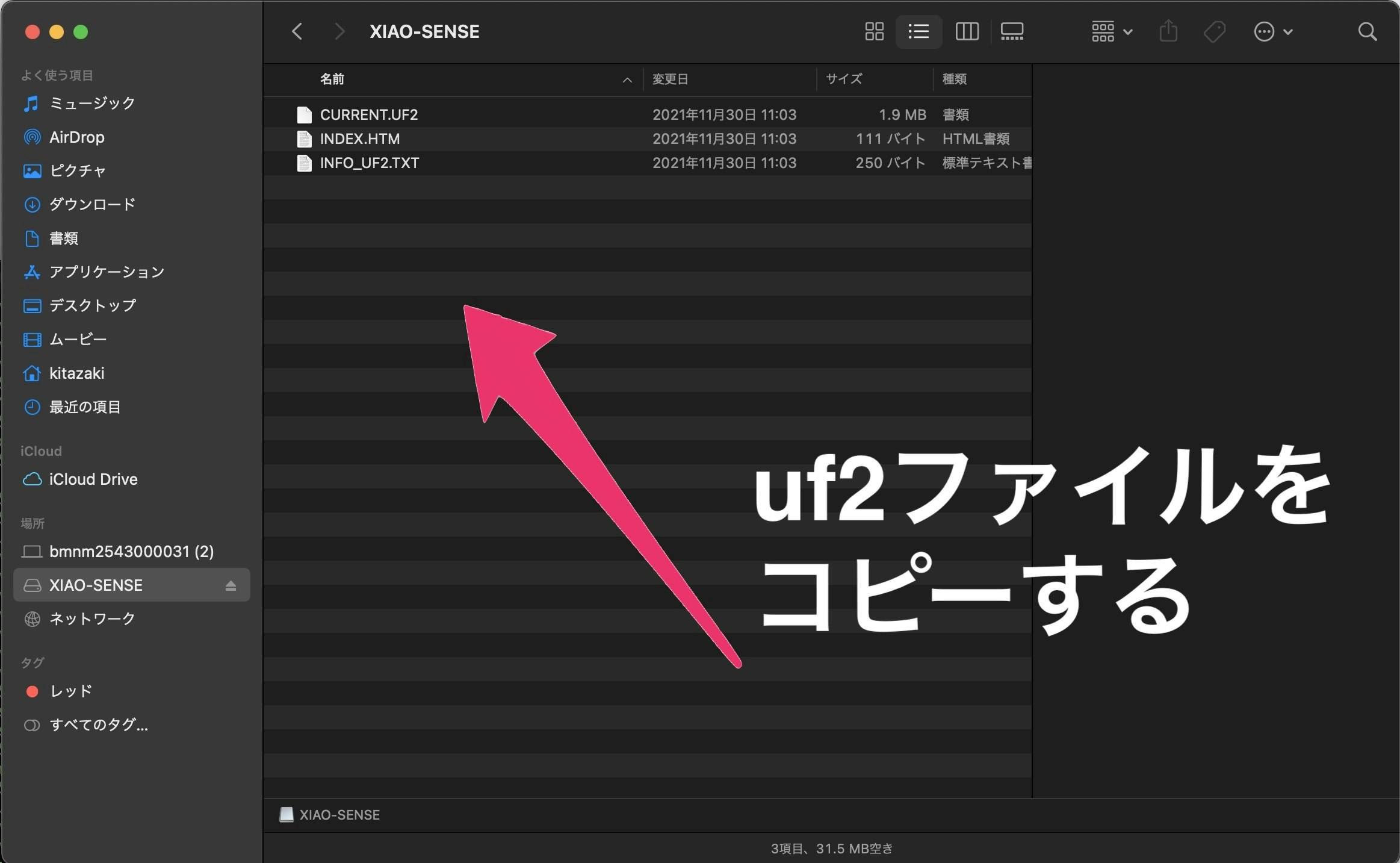This screenshot has height=863, width=1400.
Task: Open ダウンロード folder in sidebar
Action: pos(91,205)
